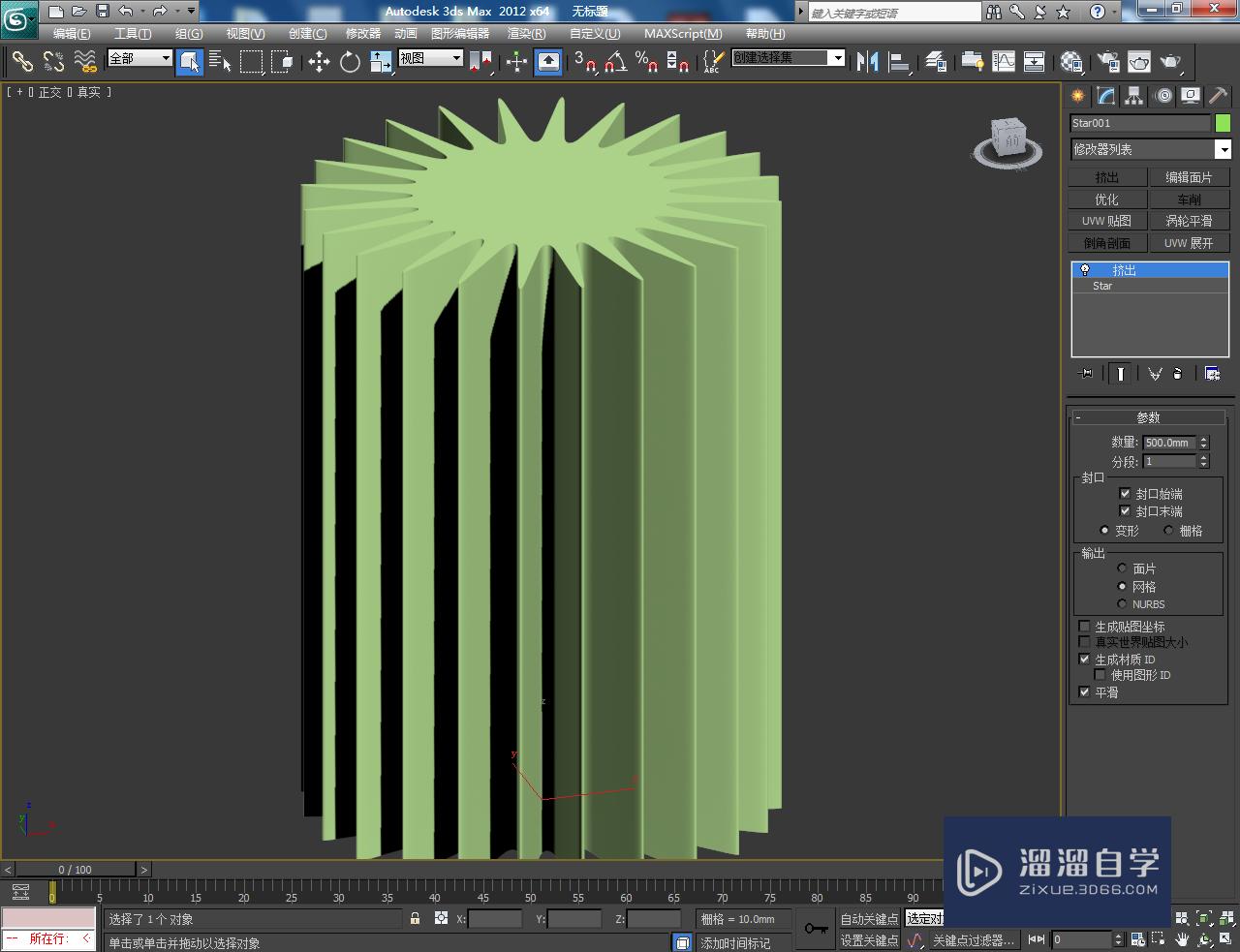
Task: Open the 视图 reference coordinate dropdown
Action: coord(431,58)
